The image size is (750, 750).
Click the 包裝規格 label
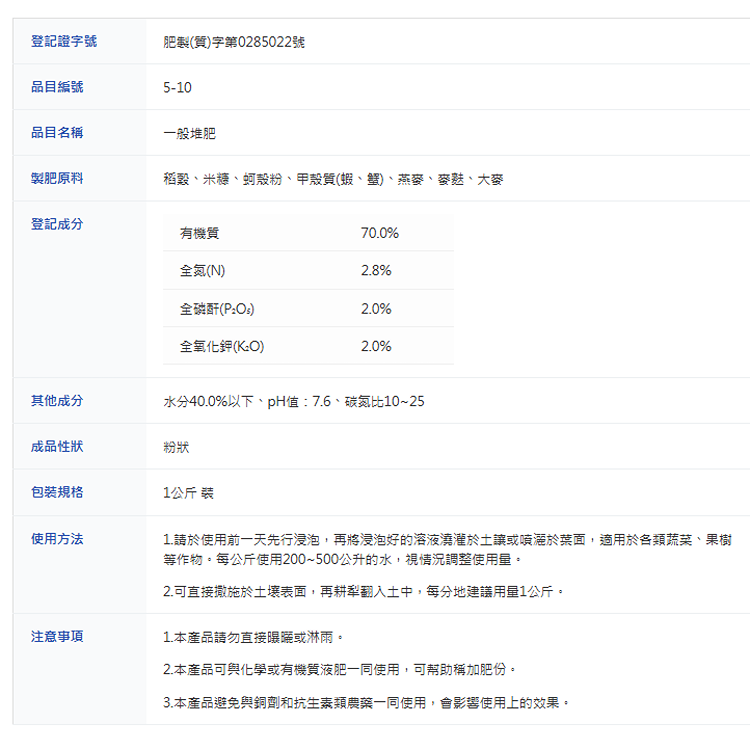57,492
